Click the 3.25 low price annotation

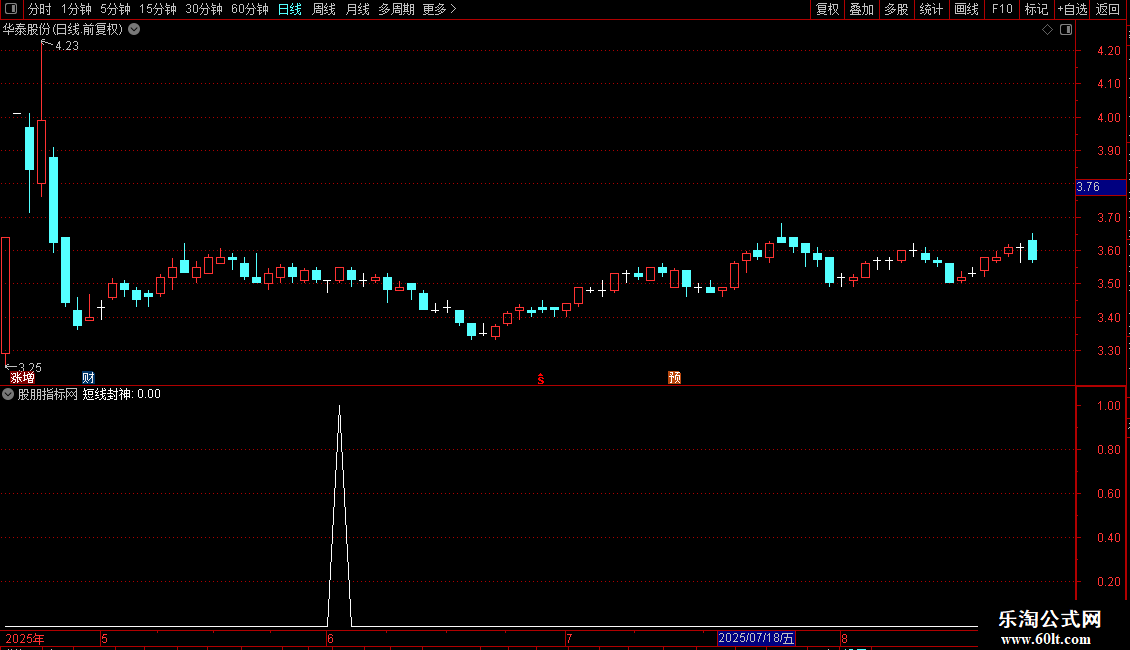(x=30, y=368)
